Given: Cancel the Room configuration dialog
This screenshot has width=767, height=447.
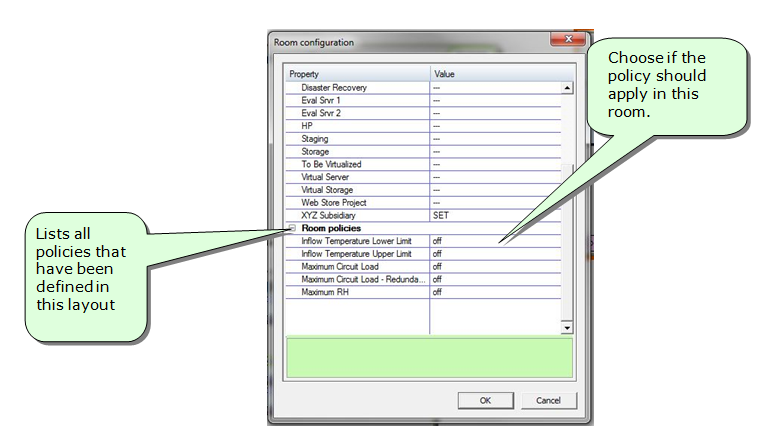Looking at the screenshot, I should [547, 400].
